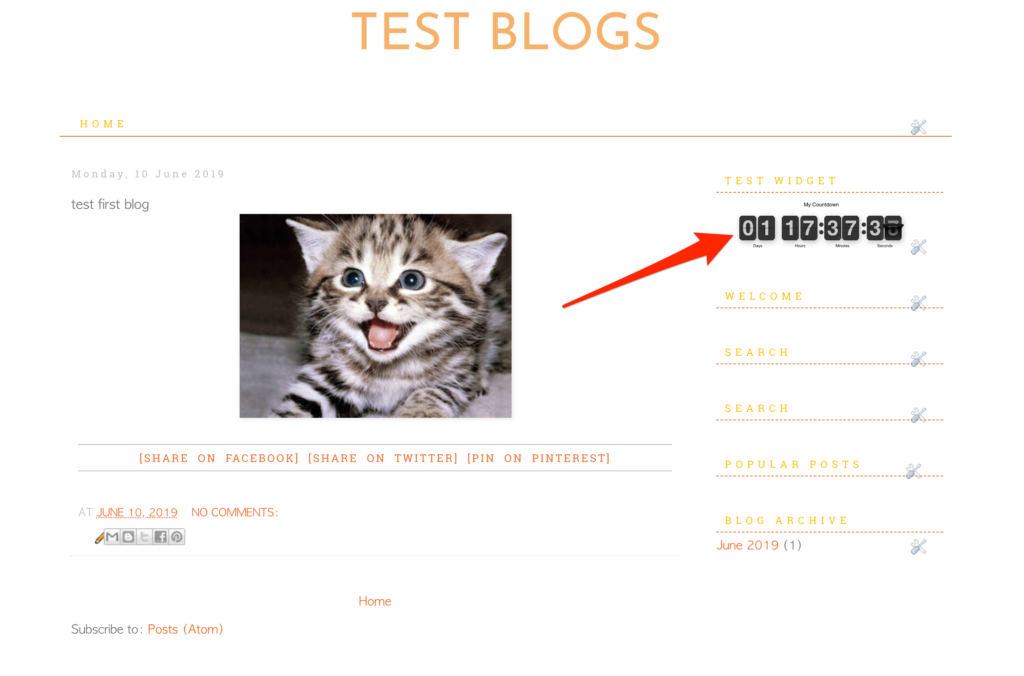1024x676 pixels.
Task: Open the June 10, 2019 timestamp link
Action: point(137,512)
